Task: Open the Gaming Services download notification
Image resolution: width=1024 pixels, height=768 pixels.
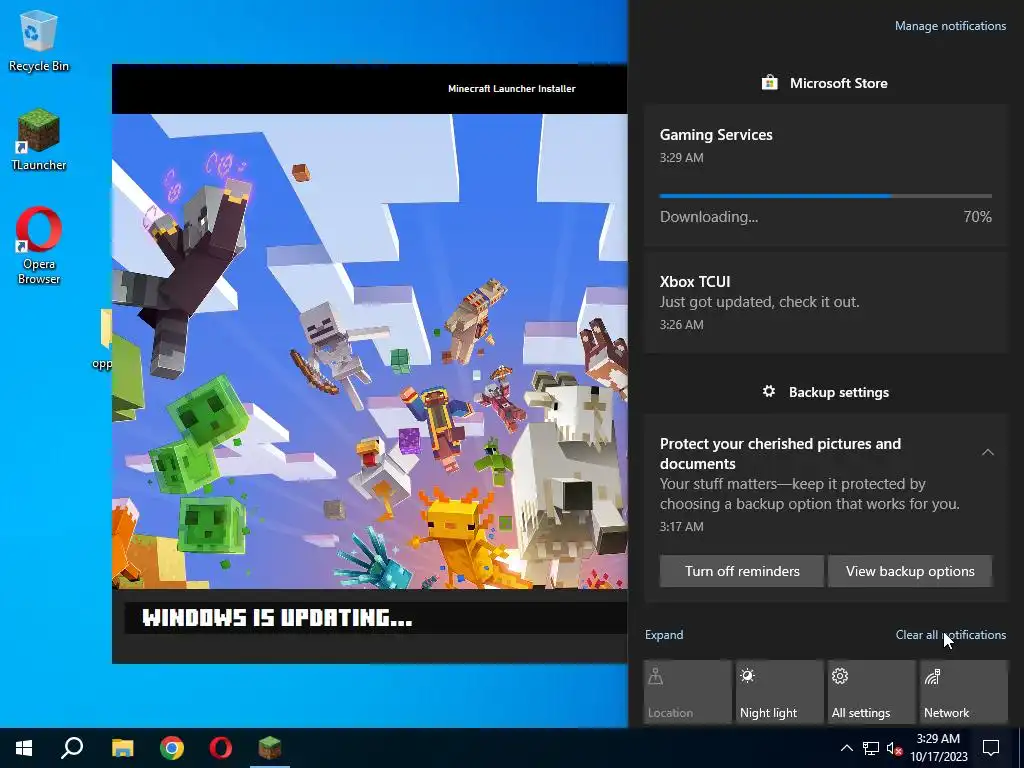Action: click(825, 175)
